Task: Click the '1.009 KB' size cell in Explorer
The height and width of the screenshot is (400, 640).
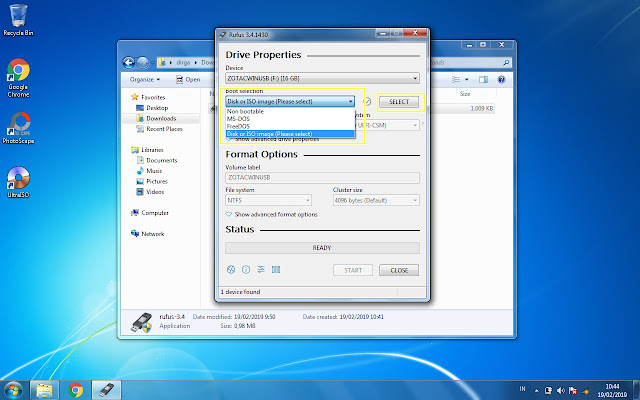Action: tap(482, 109)
